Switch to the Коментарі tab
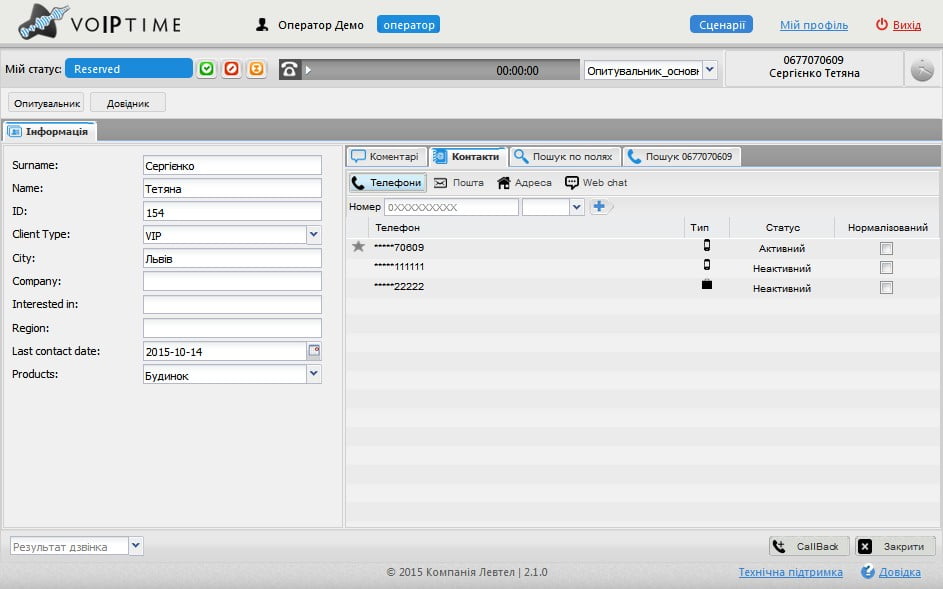 pyautogui.click(x=386, y=156)
